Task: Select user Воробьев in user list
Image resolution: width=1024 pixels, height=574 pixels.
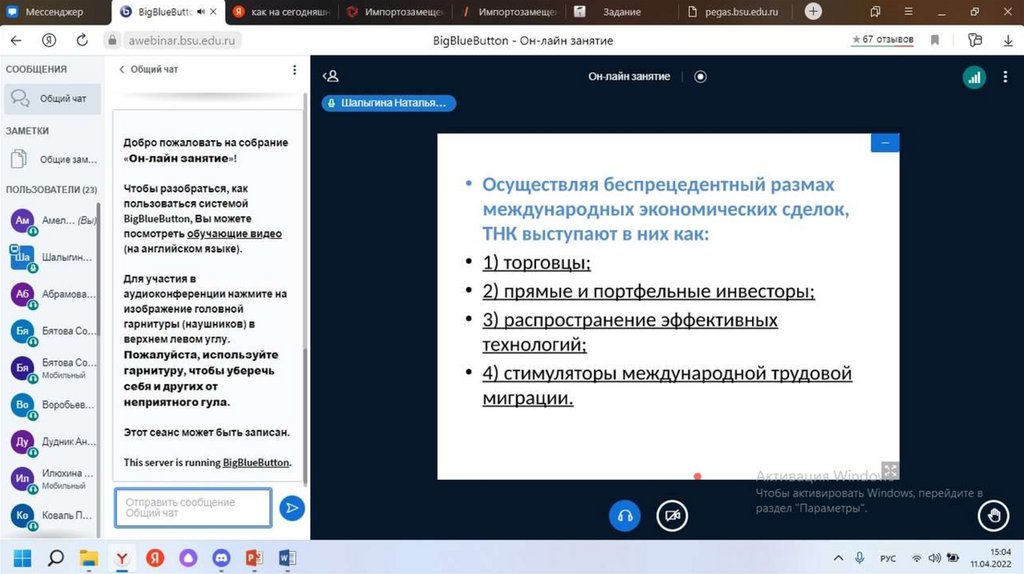Action: click(52, 405)
